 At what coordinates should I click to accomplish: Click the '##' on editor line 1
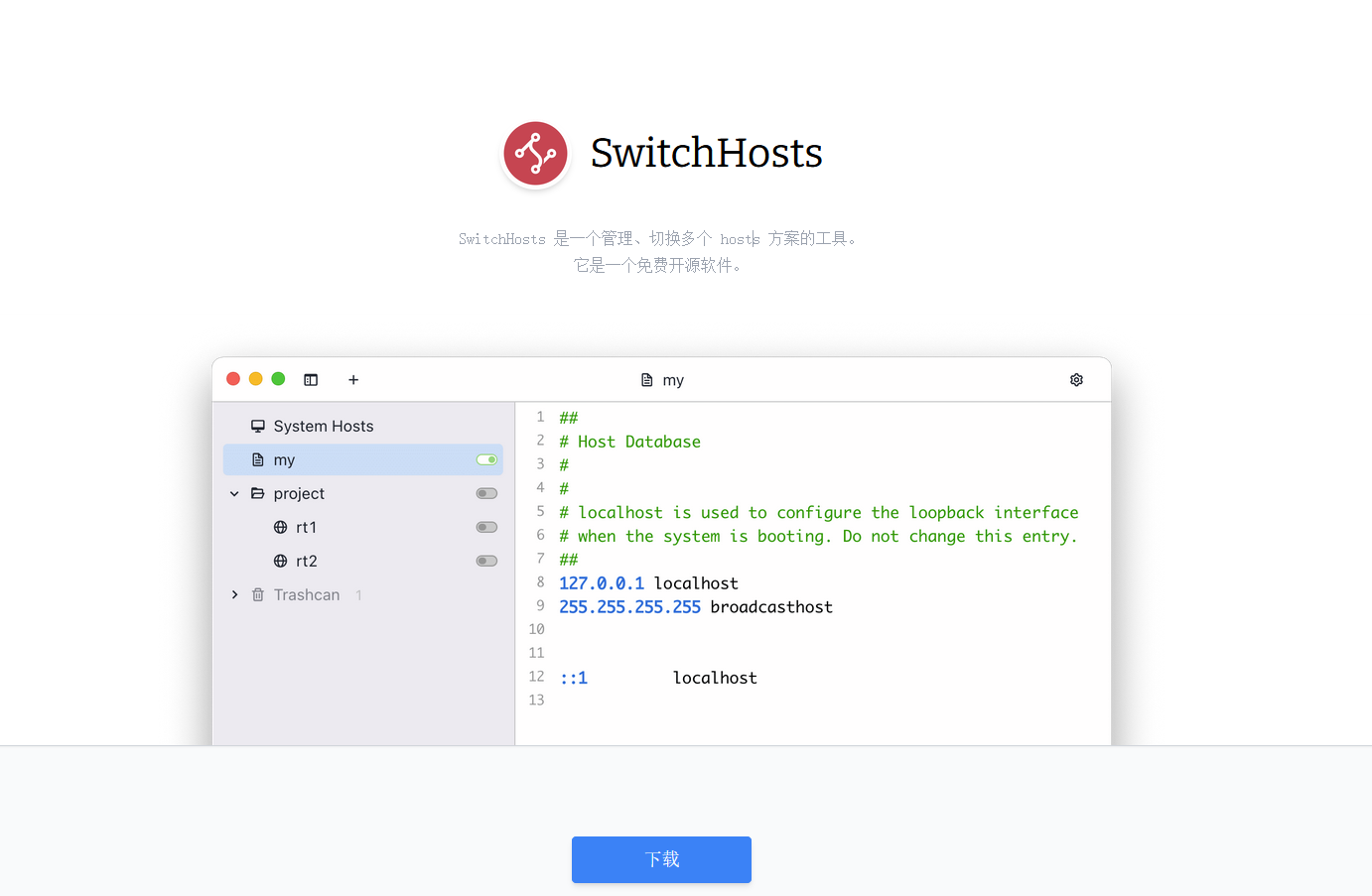point(568,418)
